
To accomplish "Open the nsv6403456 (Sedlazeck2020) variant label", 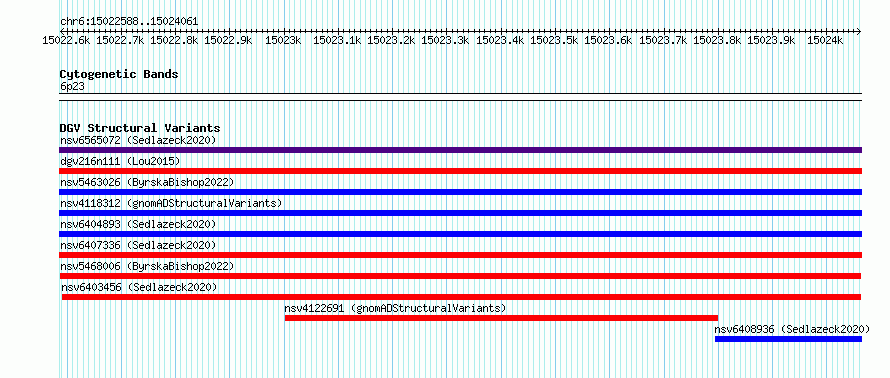I will 139,287.
